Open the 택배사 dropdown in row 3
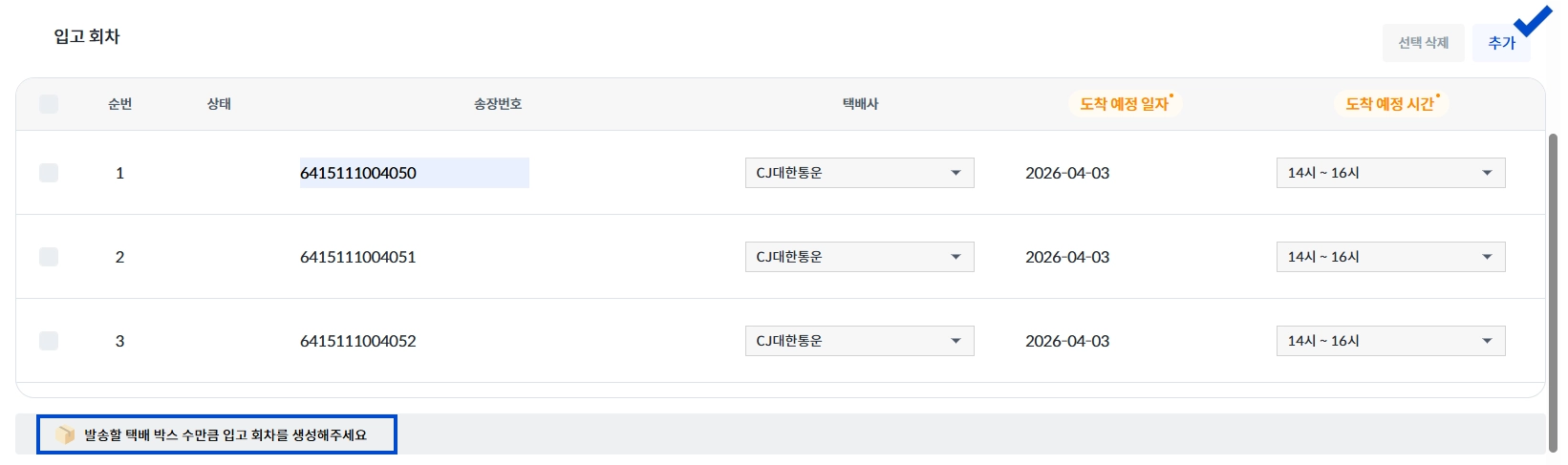The image size is (1568, 465). [859, 341]
